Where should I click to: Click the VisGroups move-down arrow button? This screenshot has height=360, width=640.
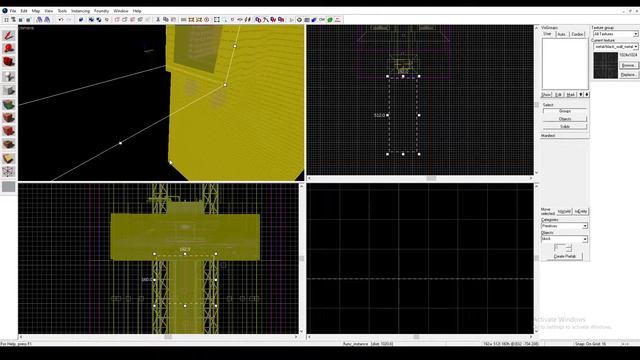pyautogui.click(x=581, y=94)
